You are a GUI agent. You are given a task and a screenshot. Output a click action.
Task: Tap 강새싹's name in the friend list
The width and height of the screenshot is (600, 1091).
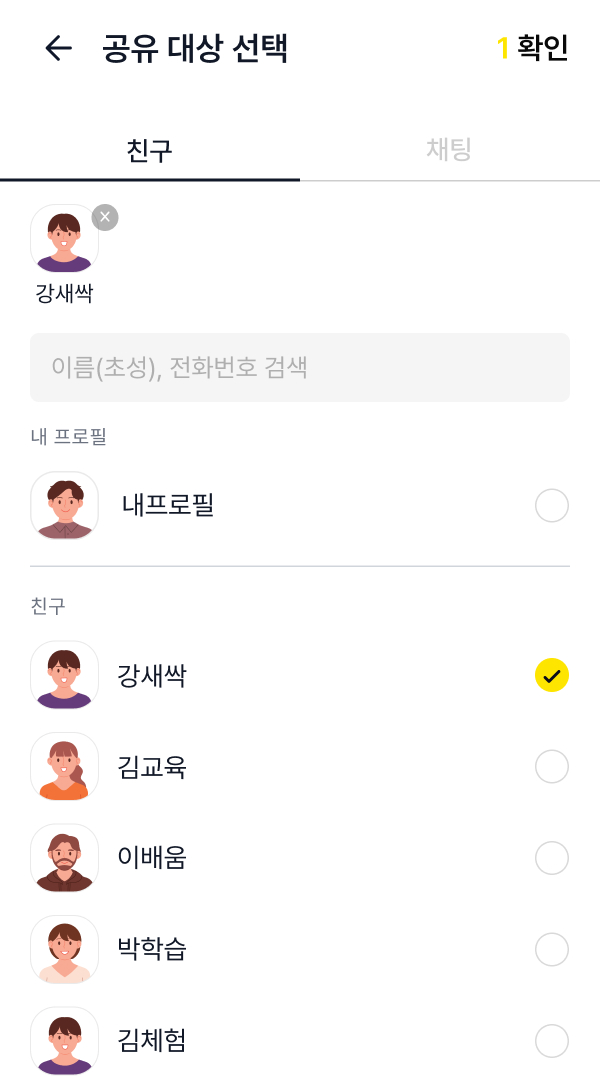(151, 675)
